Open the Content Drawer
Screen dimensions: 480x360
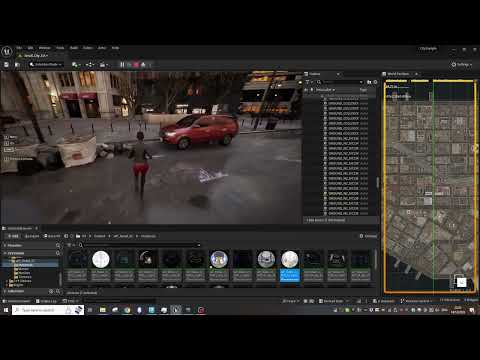pyautogui.click(x=17, y=301)
